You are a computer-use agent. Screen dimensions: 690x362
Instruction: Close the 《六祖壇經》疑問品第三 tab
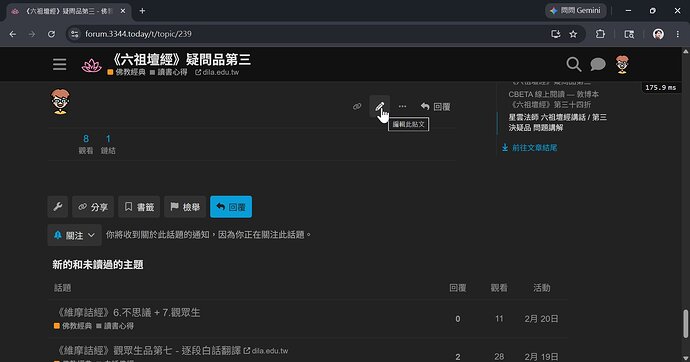(x=123, y=11)
